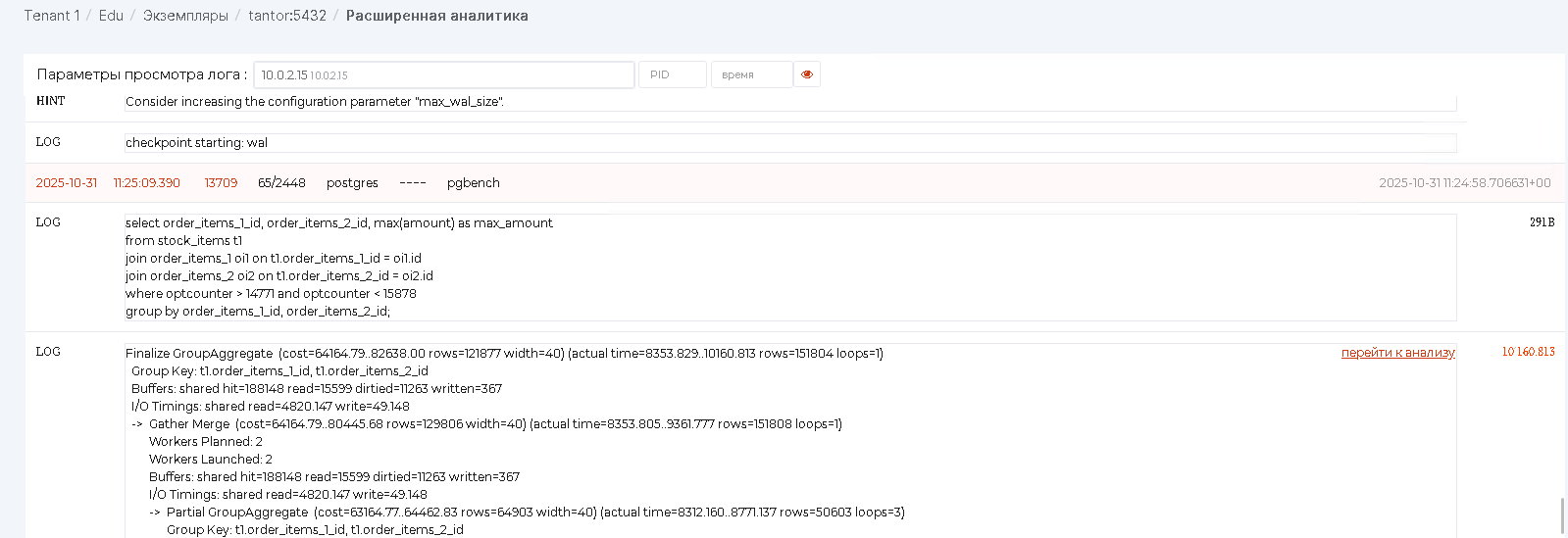The image size is (1568, 538).
Task: Click the max_wal_size HINT message
Action: [x=314, y=102]
